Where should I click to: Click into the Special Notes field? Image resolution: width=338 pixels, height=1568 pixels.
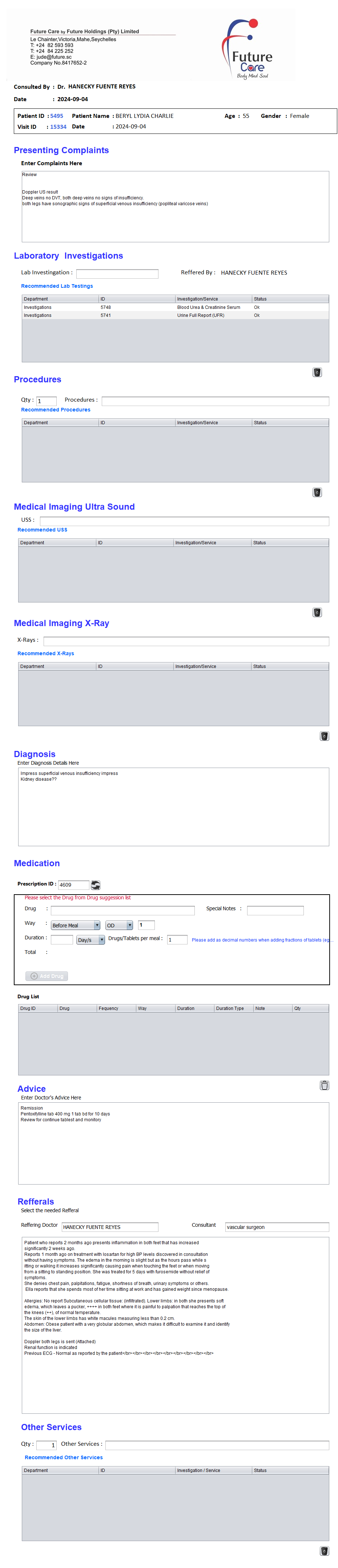point(275,910)
